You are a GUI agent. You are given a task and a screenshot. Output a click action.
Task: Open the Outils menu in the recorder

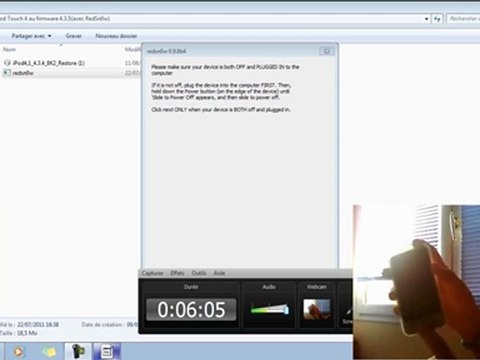(199, 273)
